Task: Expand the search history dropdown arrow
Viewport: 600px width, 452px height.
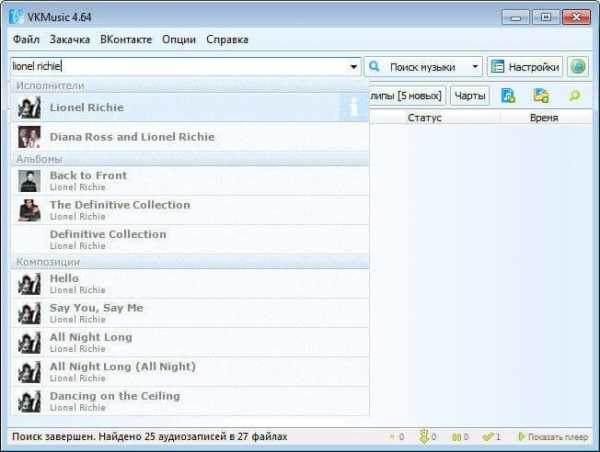Action: tap(354, 67)
